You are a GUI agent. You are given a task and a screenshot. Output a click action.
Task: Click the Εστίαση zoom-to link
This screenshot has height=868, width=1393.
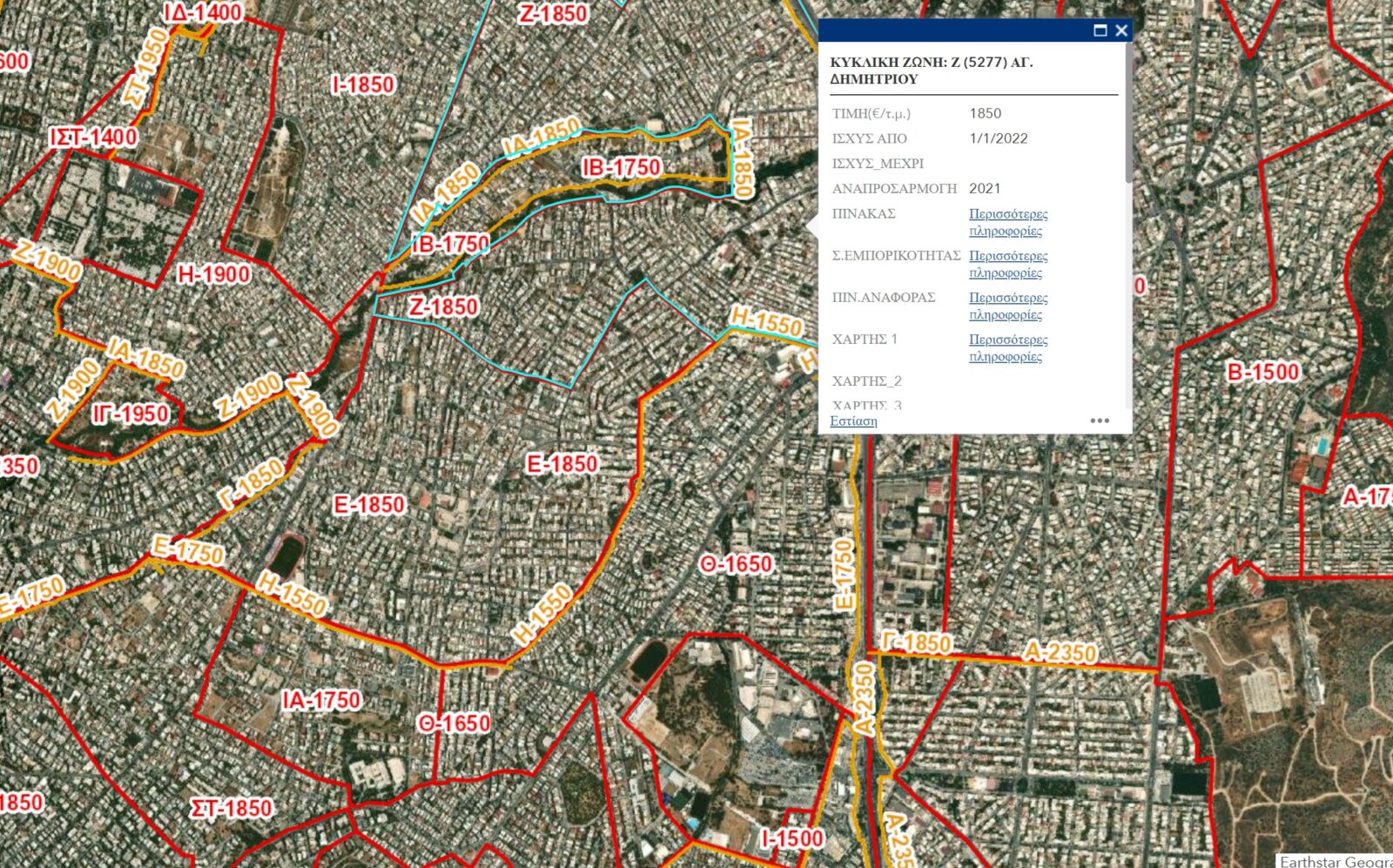(853, 421)
